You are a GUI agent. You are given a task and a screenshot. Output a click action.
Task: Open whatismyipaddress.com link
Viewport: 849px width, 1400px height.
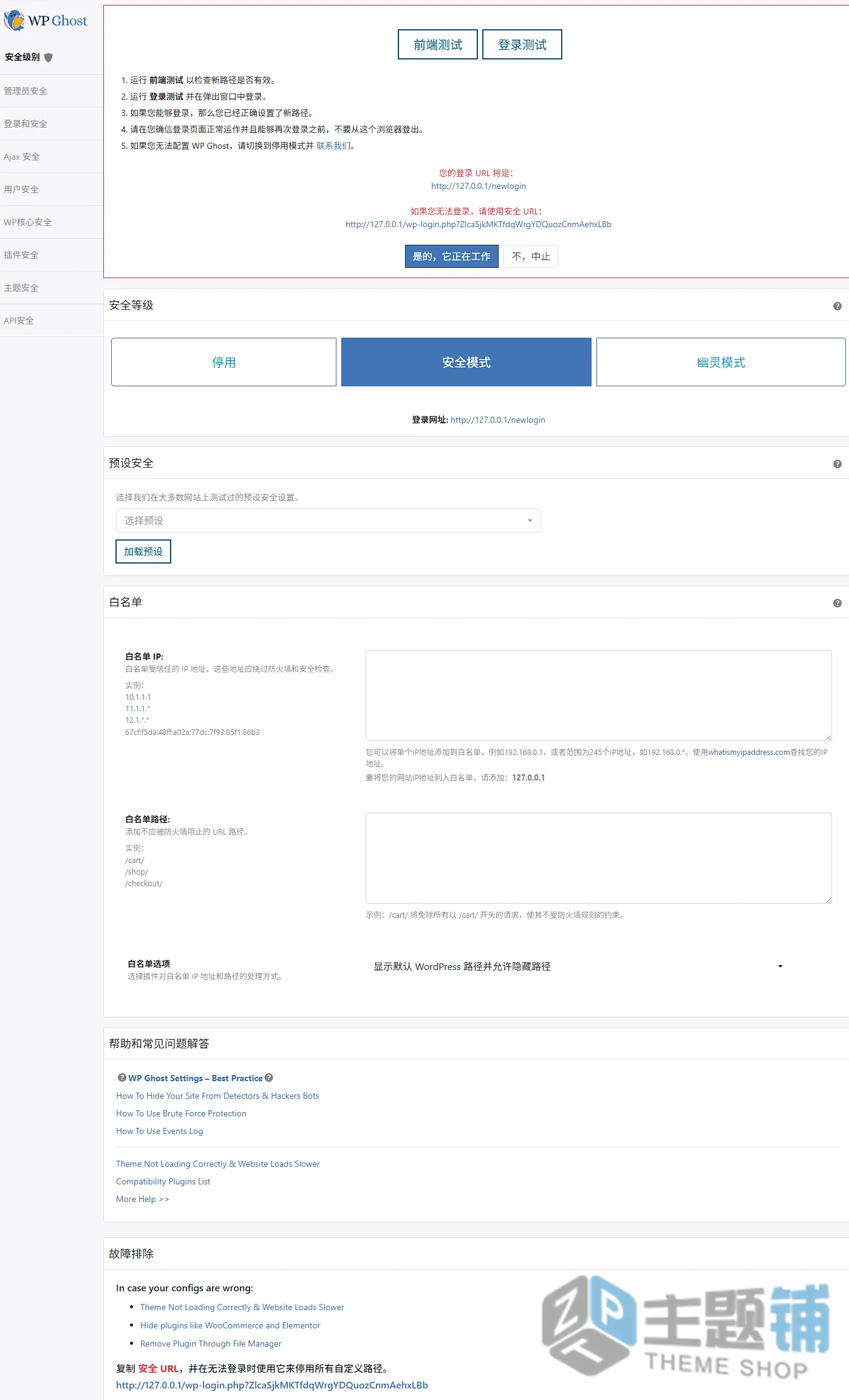coord(749,752)
